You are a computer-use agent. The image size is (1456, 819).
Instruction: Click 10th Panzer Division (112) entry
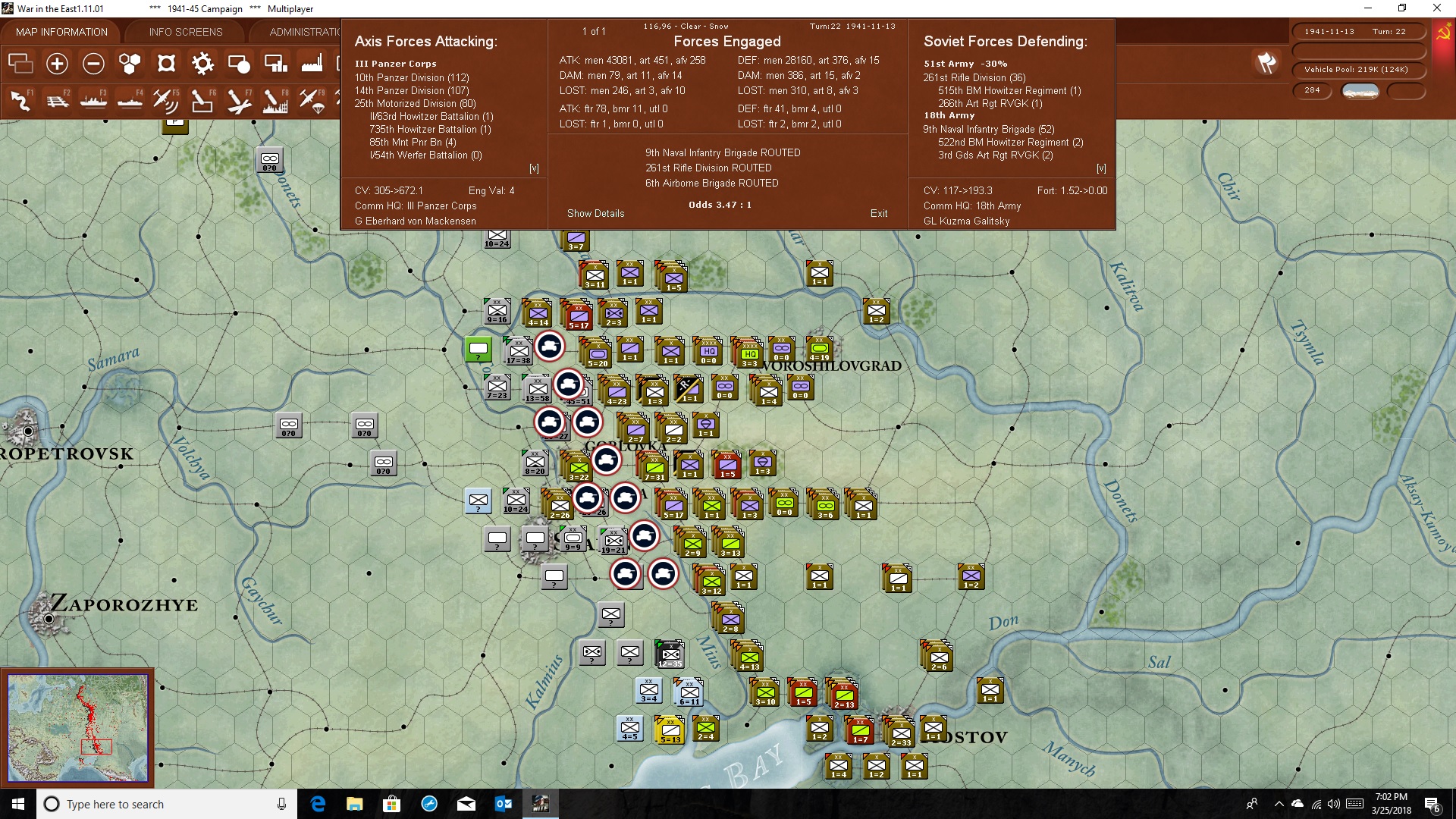pos(412,77)
